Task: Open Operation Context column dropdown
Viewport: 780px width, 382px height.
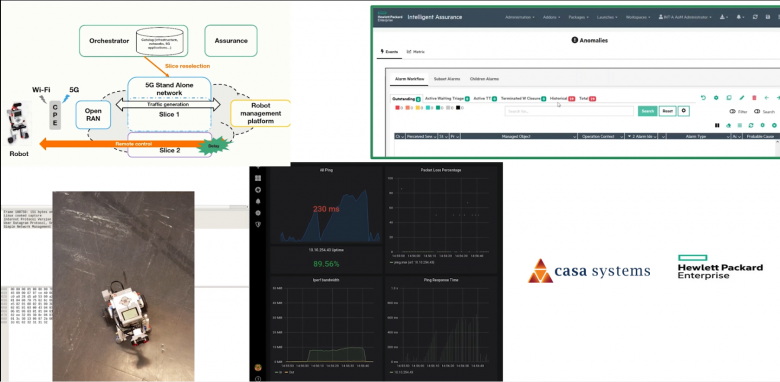Action: coord(621,136)
